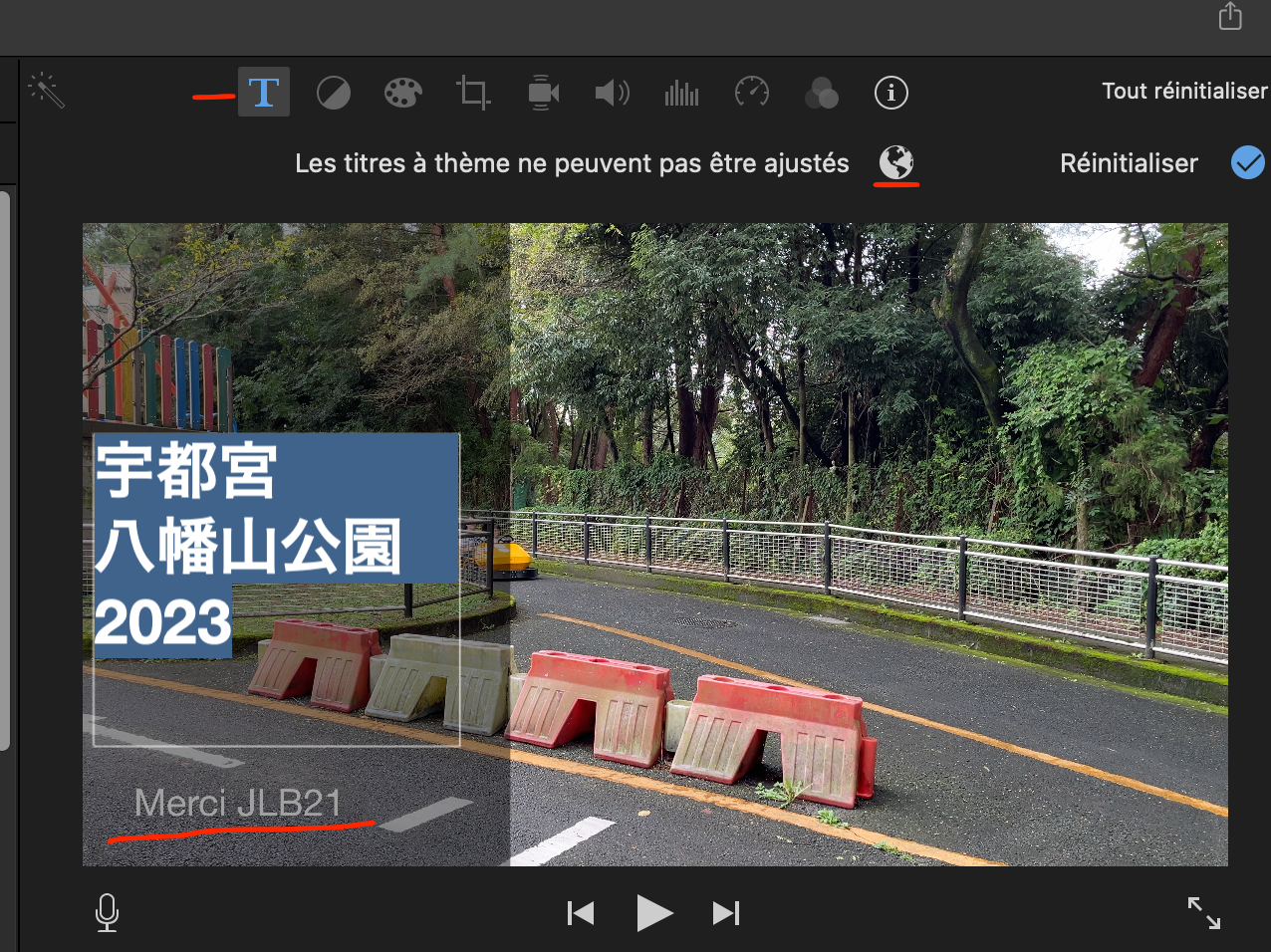Show clip information with the info icon
Viewport: 1271px width, 952px height.
click(890, 92)
